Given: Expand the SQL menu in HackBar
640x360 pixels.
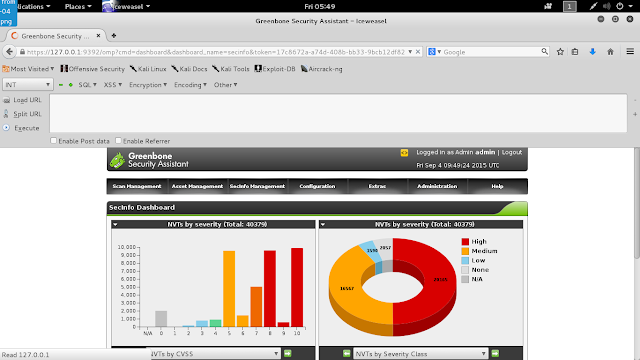Looking at the screenshot, I should click(x=87, y=84).
